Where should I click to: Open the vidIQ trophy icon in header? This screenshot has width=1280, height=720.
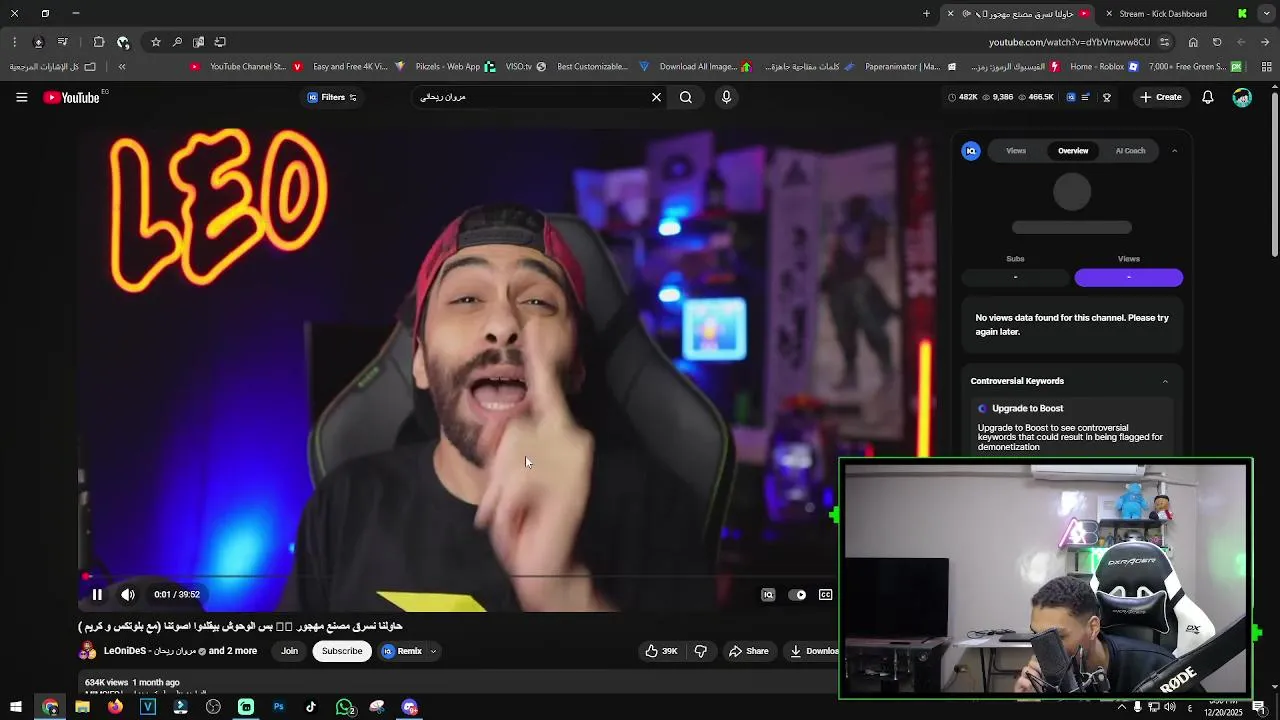(1107, 97)
